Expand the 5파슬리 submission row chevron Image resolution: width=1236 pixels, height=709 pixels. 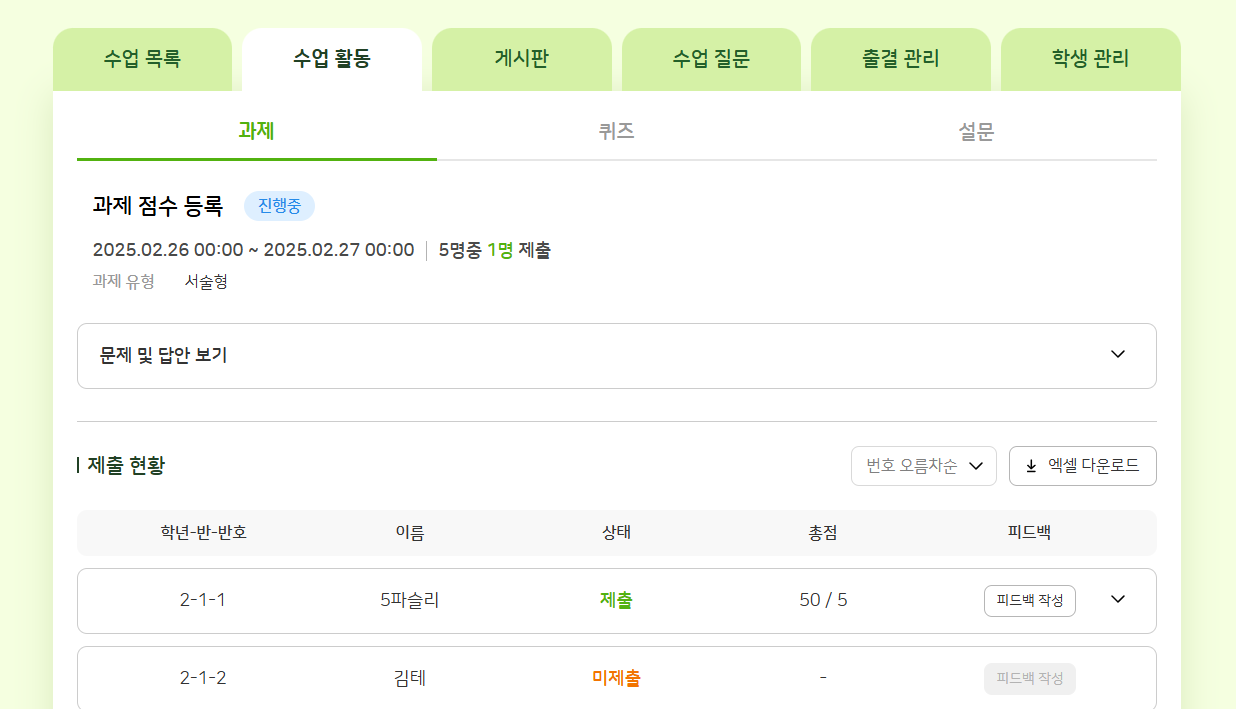tap(1118, 600)
